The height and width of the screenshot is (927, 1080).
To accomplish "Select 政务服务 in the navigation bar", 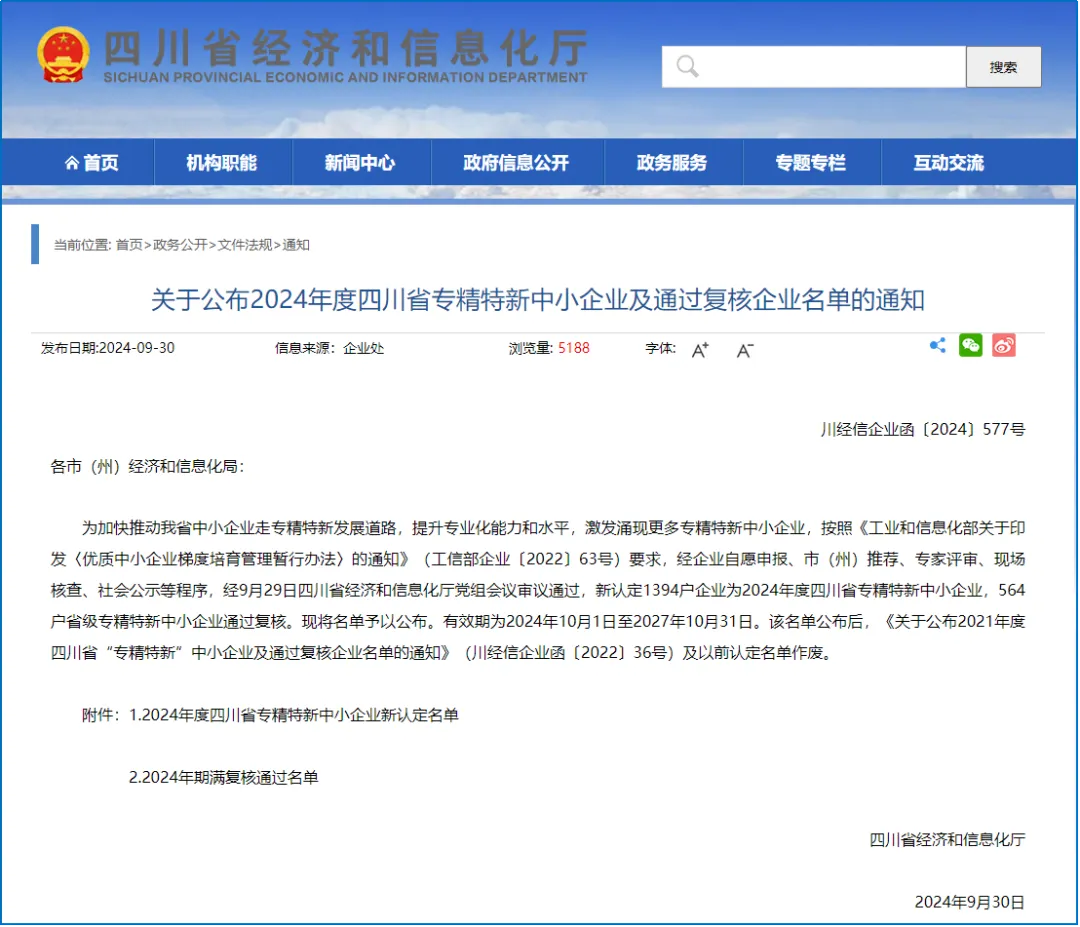I will [672, 163].
